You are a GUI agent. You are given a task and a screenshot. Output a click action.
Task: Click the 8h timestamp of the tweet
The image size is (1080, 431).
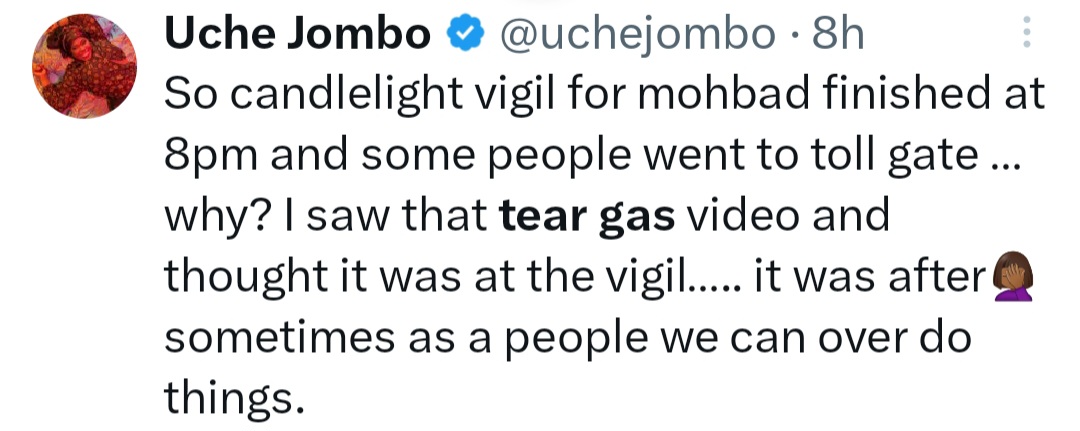(838, 37)
